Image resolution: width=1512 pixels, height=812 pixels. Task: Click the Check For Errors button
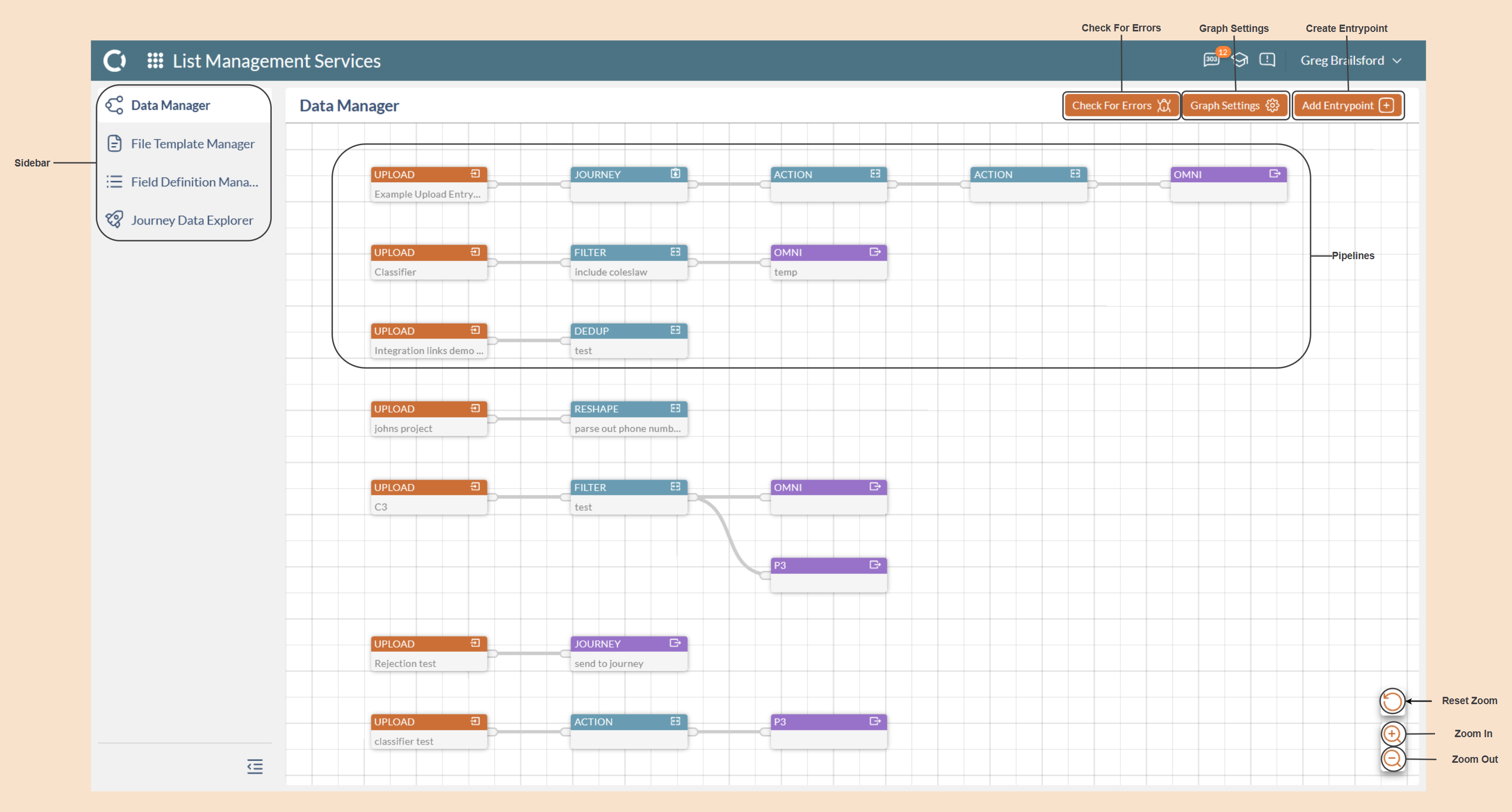tap(1120, 106)
